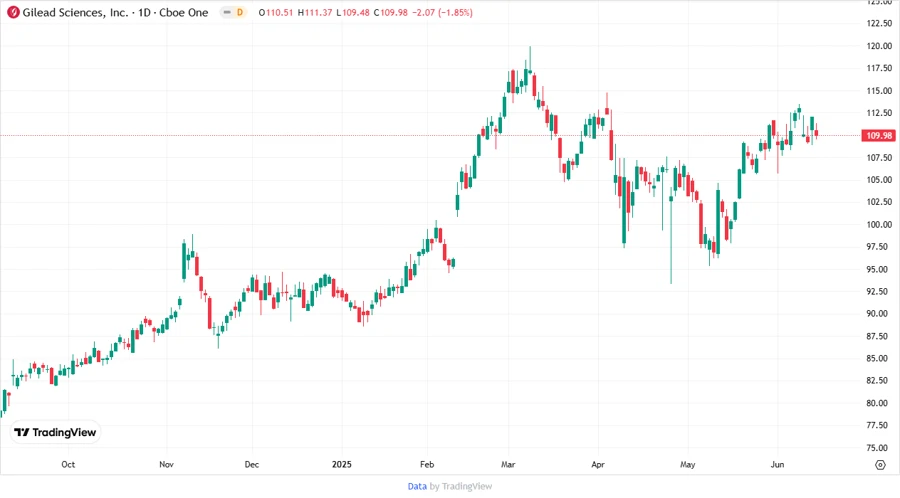The image size is (900, 498).
Task: Click the 97.50 price axis label
Action: (x=879, y=247)
